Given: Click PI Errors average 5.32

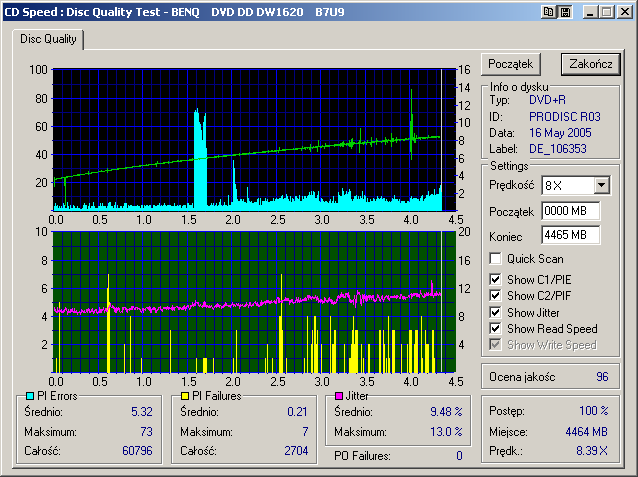Looking at the screenshot, I should click(x=142, y=412).
